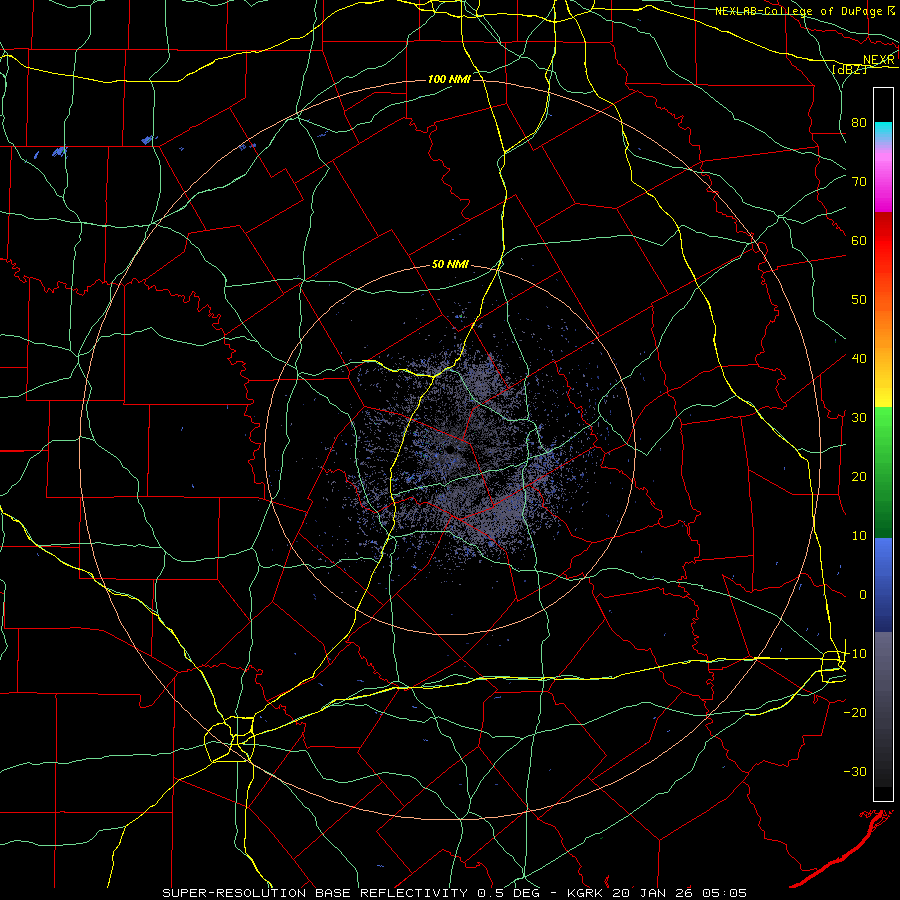Click the 30 value on dBZ scale
Screen dimensions: 900x900
pyautogui.click(x=859, y=417)
